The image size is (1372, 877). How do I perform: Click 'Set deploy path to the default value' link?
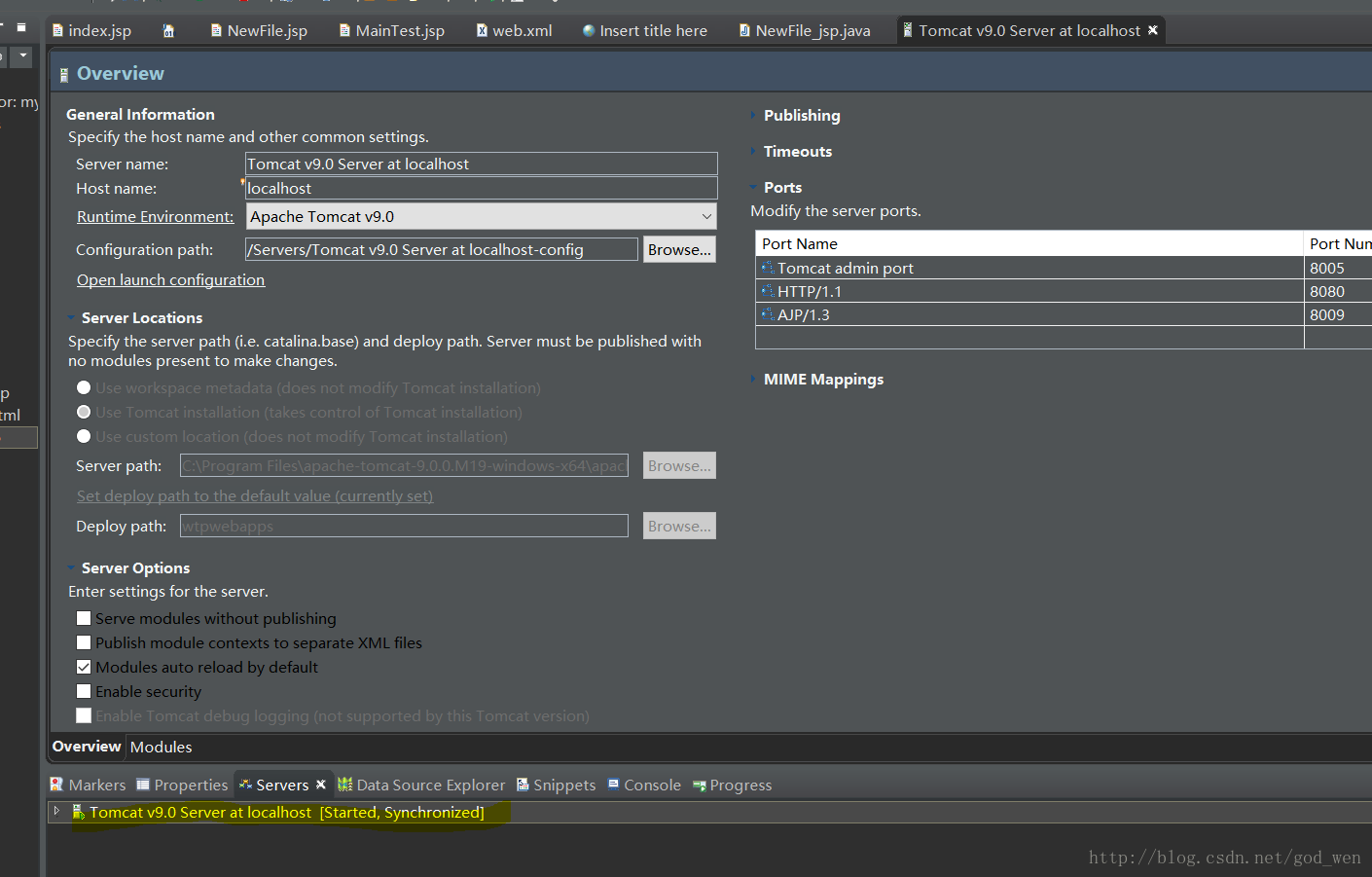(255, 496)
